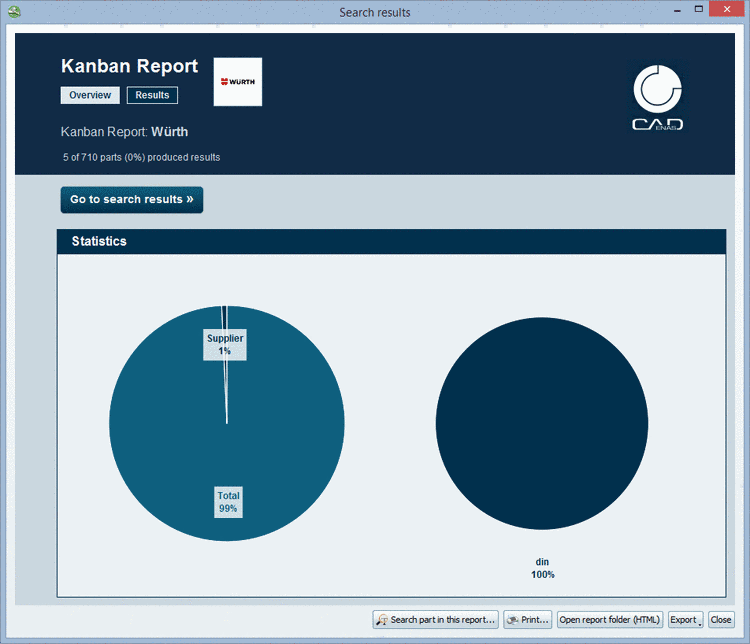Minimize the Search results window

pyautogui.click(x=677, y=10)
